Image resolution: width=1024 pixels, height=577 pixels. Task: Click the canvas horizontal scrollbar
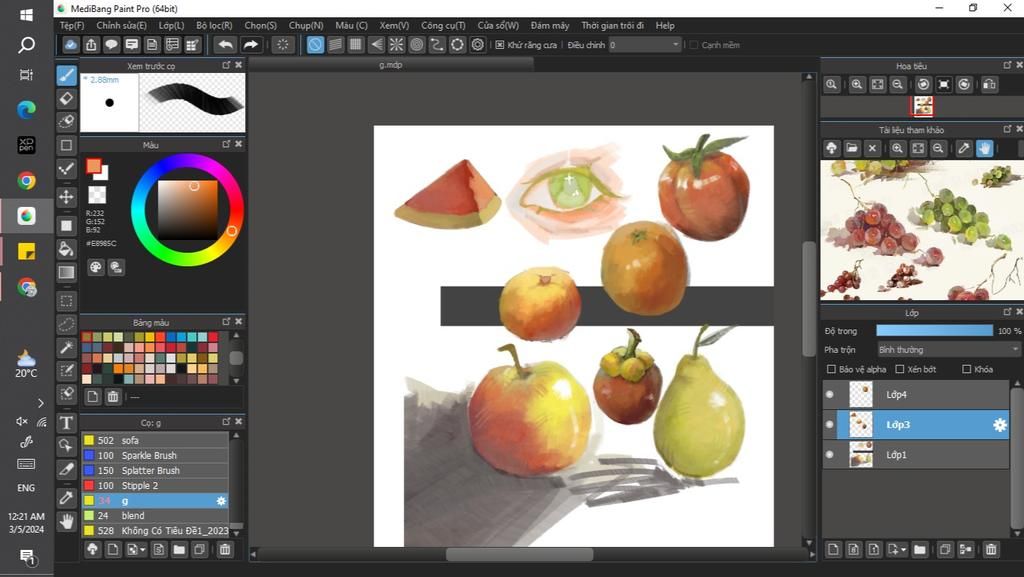[x=520, y=555]
